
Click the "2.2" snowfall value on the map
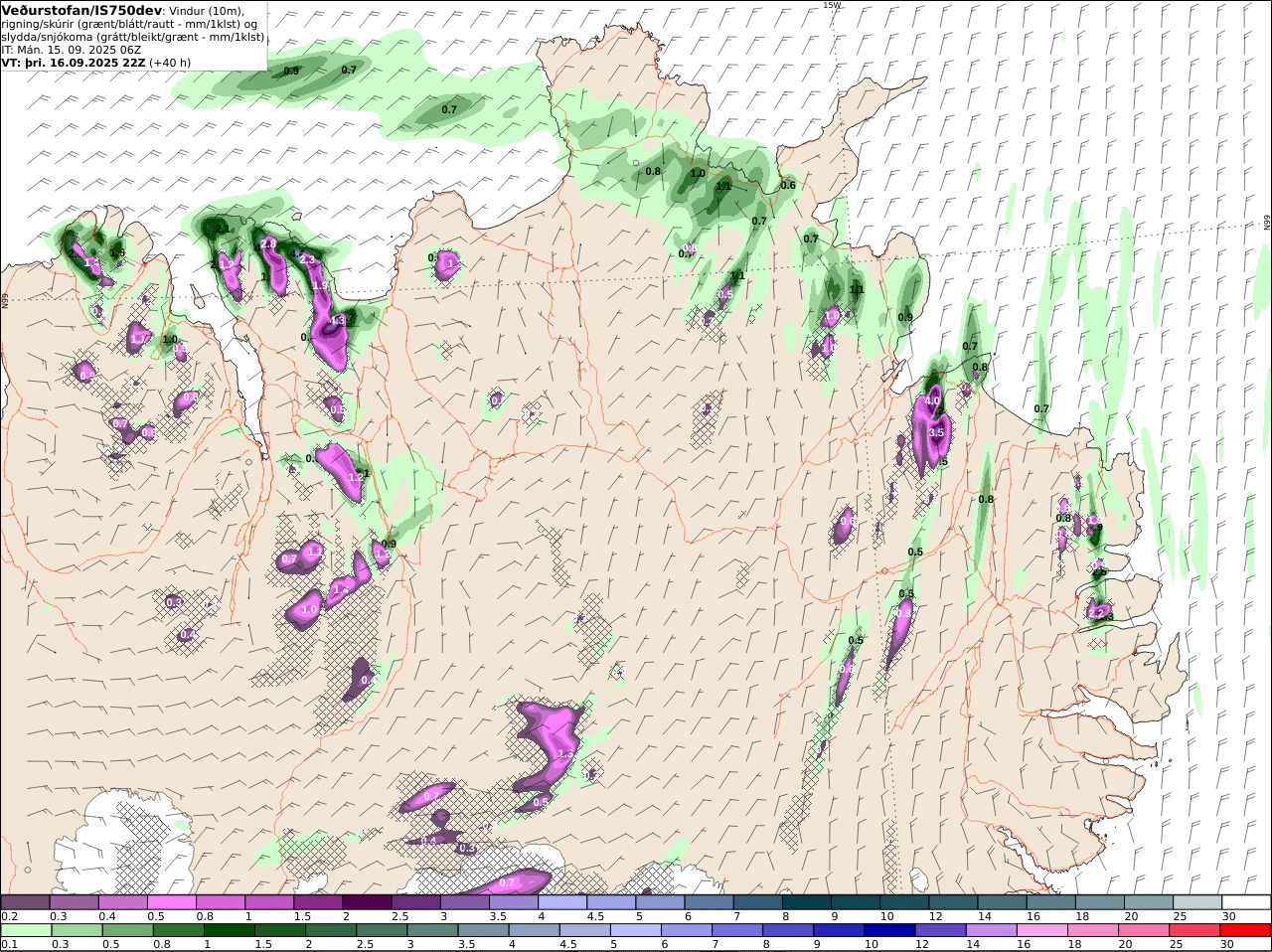[x=1098, y=612]
